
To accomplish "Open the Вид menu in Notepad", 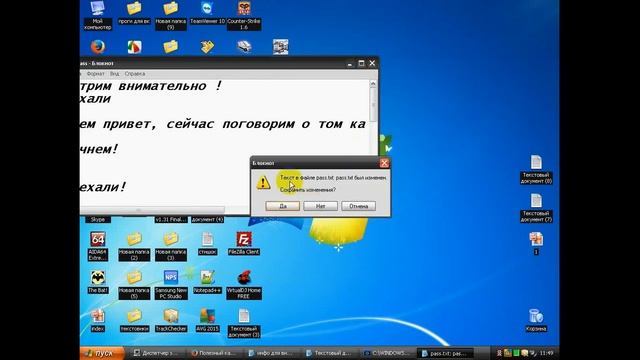I will (115, 74).
